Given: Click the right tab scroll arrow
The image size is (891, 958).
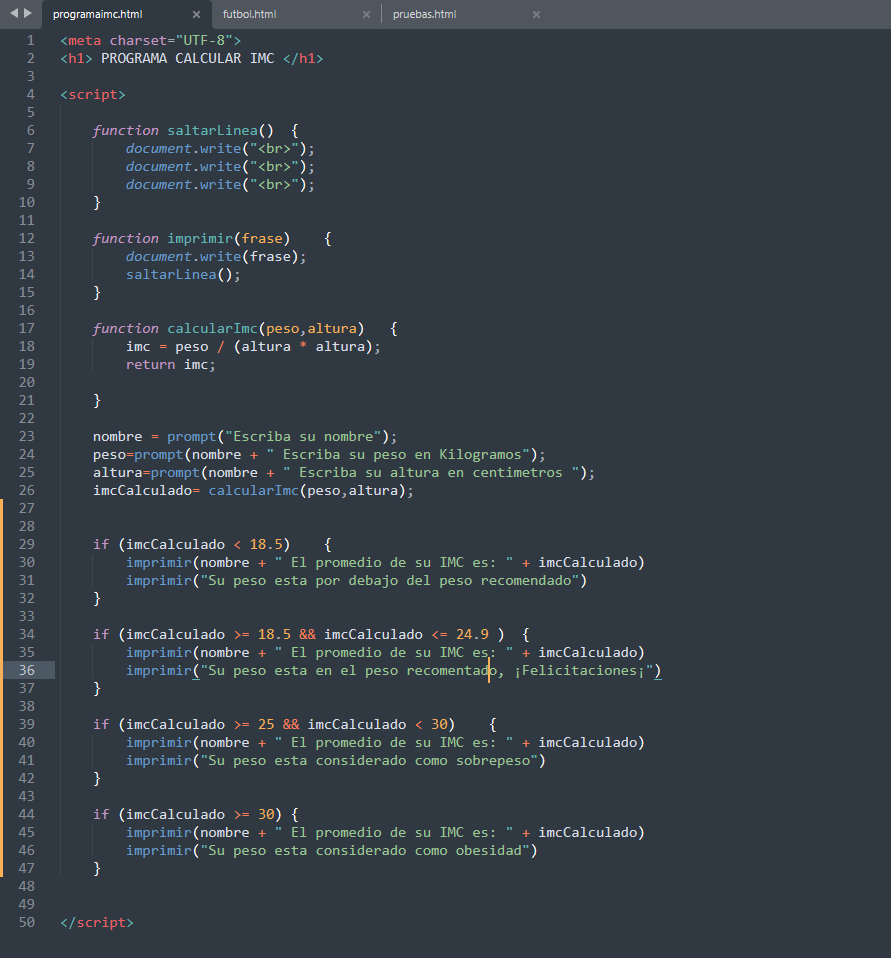Looking at the screenshot, I should point(28,13).
